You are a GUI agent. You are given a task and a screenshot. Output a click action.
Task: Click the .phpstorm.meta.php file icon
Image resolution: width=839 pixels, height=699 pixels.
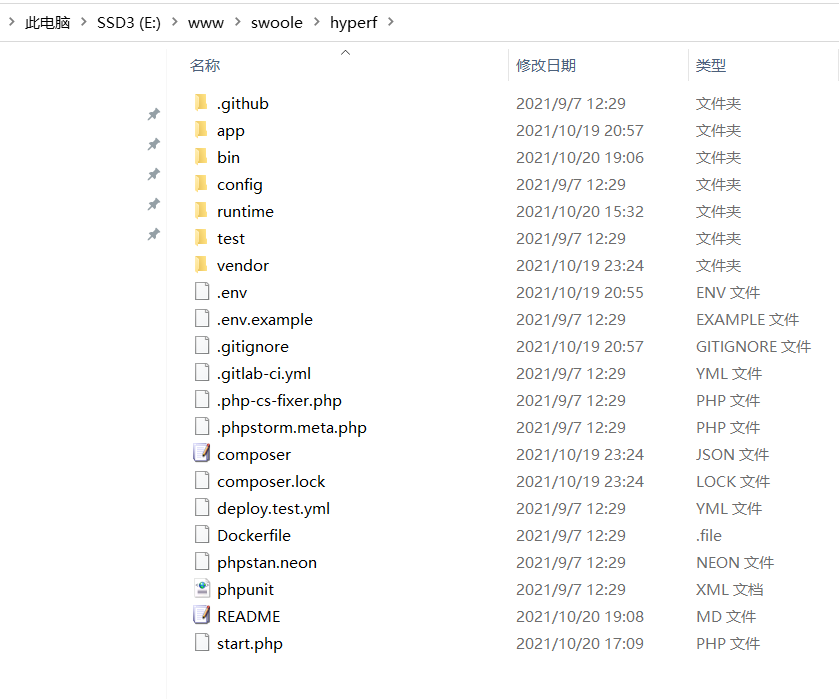point(202,427)
